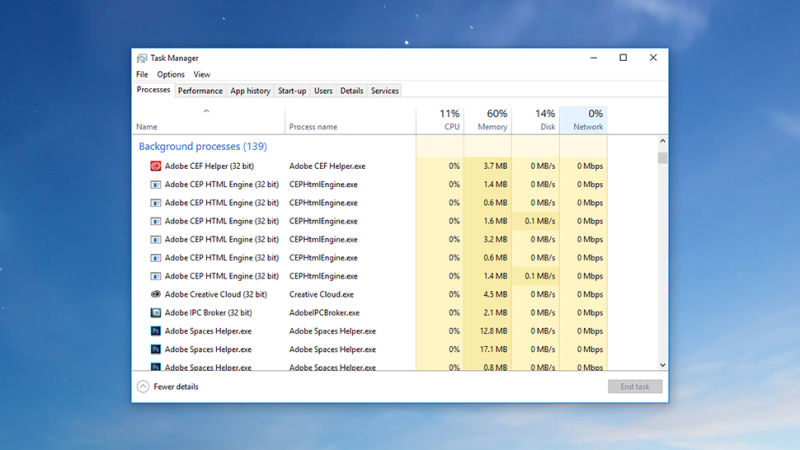Sort by the Process name column header

pyautogui.click(x=350, y=120)
